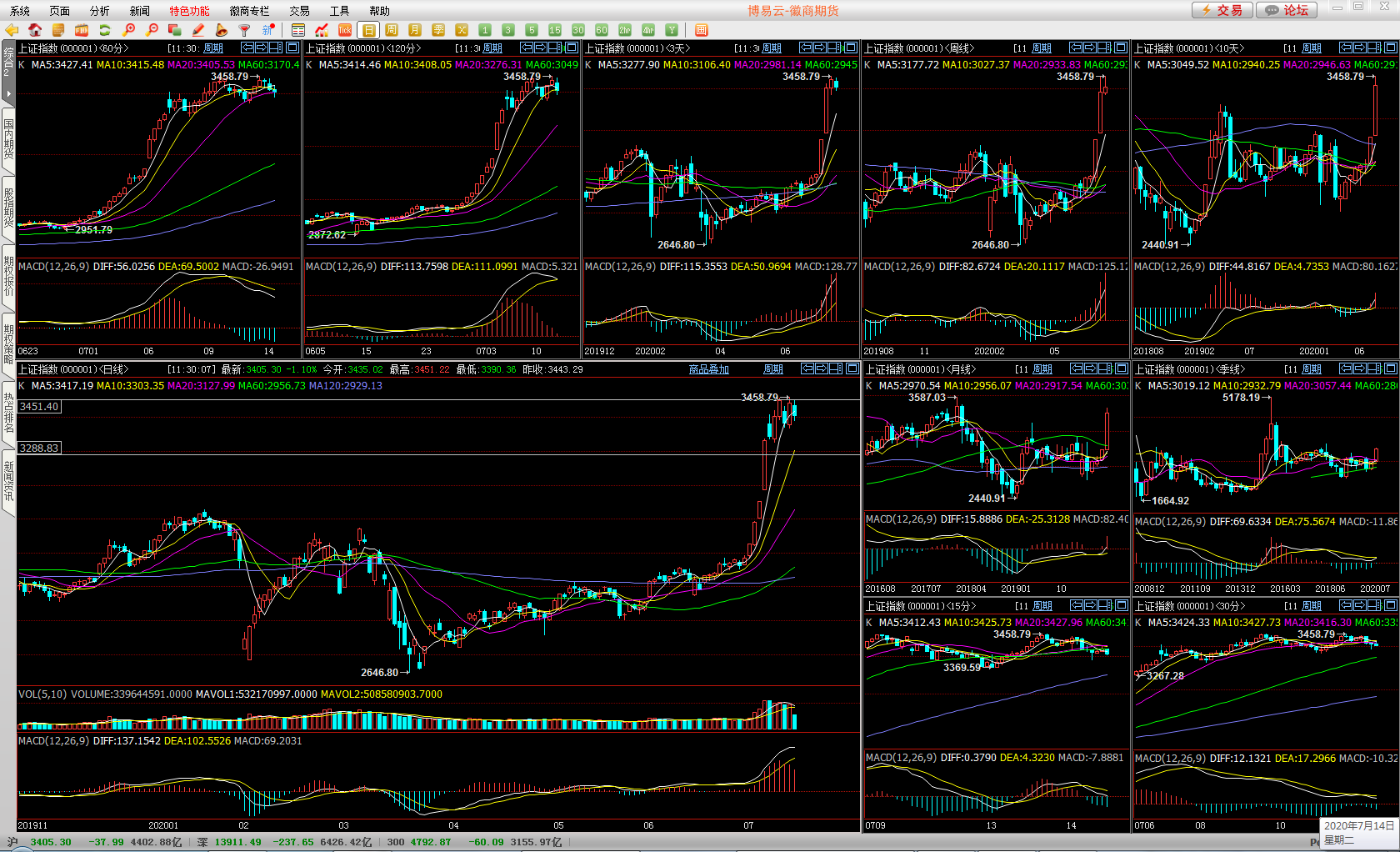Click the Tick chart toolbar icon

[x=344, y=30]
